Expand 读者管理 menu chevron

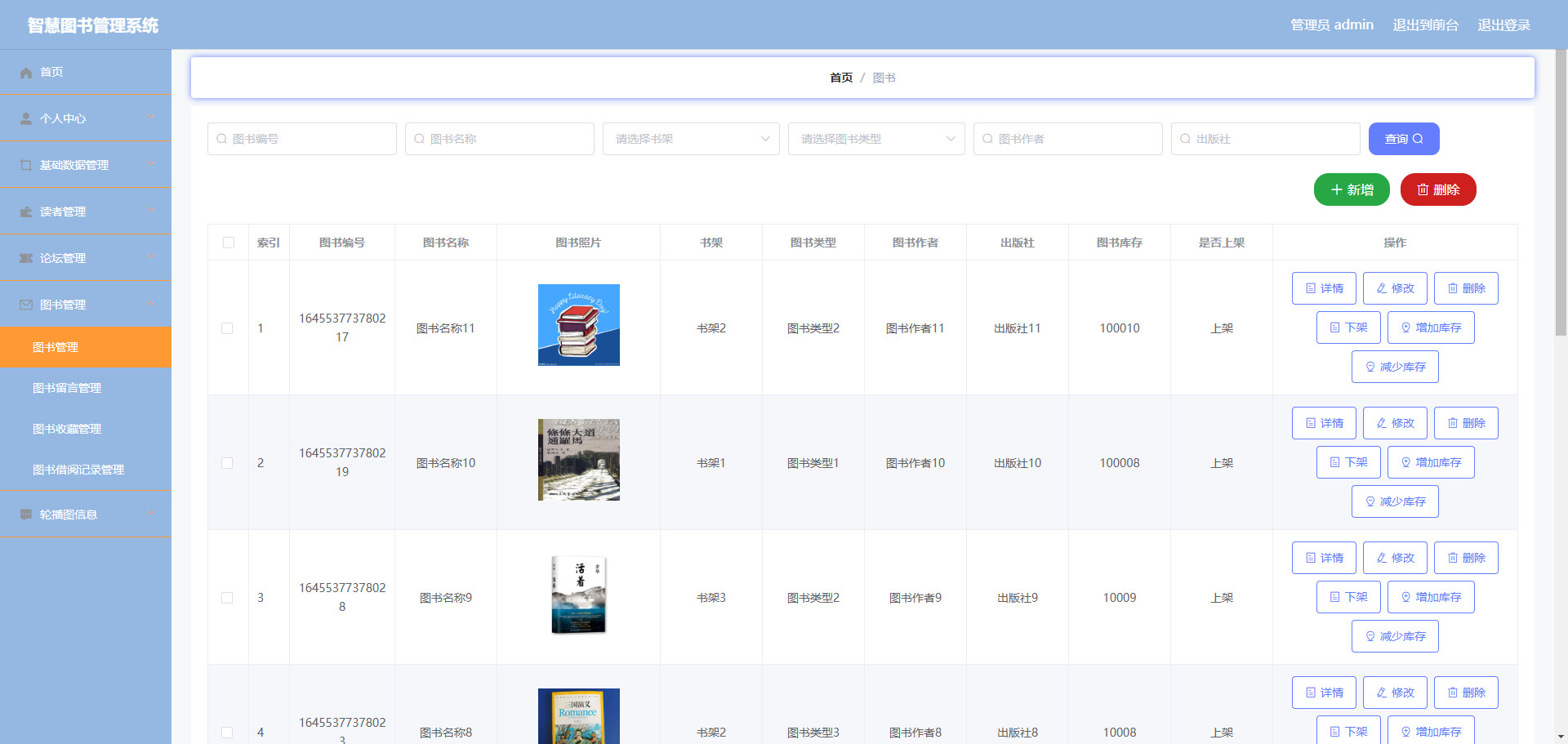150,211
